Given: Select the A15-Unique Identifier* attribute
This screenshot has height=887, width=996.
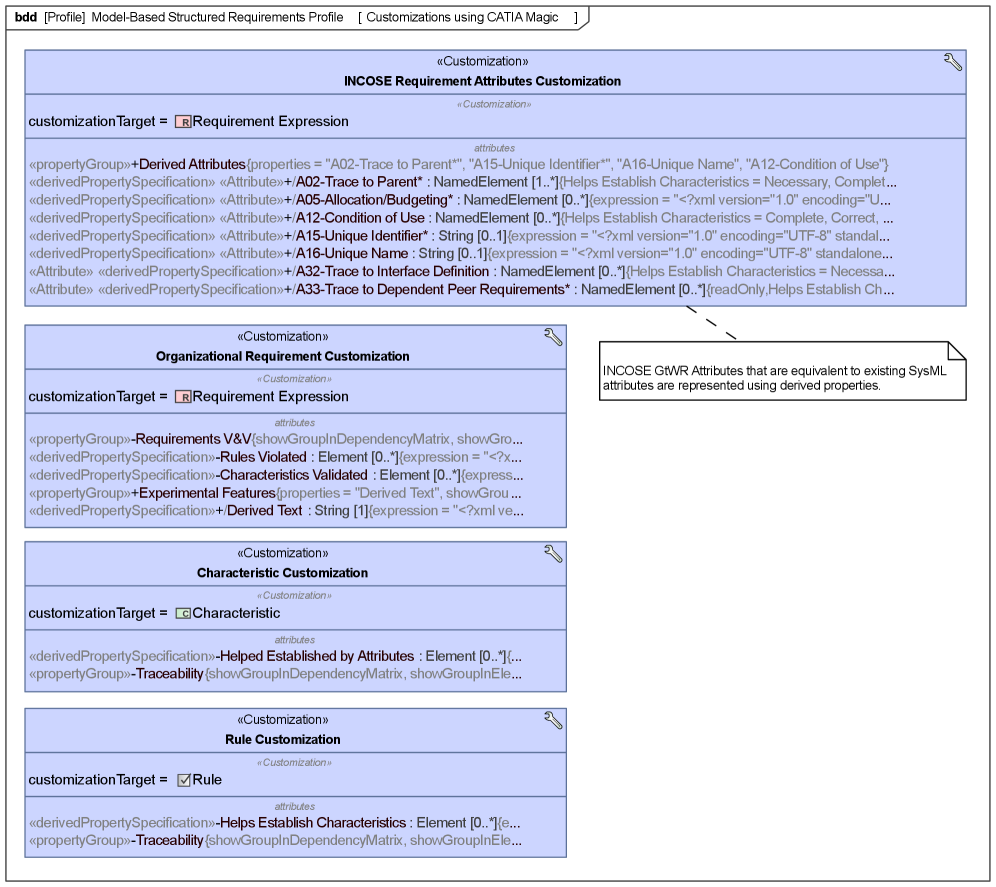Looking at the screenshot, I should click(x=459, y=236).
